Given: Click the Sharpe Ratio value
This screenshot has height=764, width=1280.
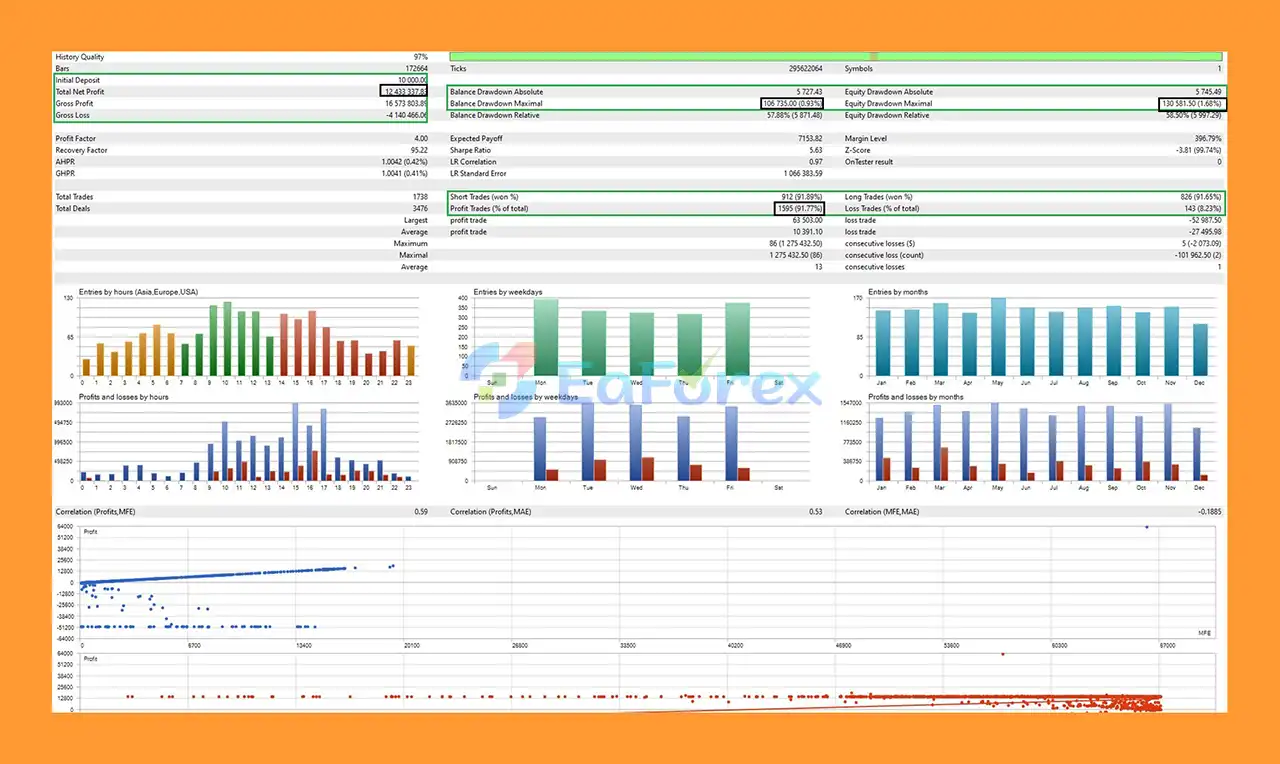Looking at the screenshot, I should click(x=815, y=150).
